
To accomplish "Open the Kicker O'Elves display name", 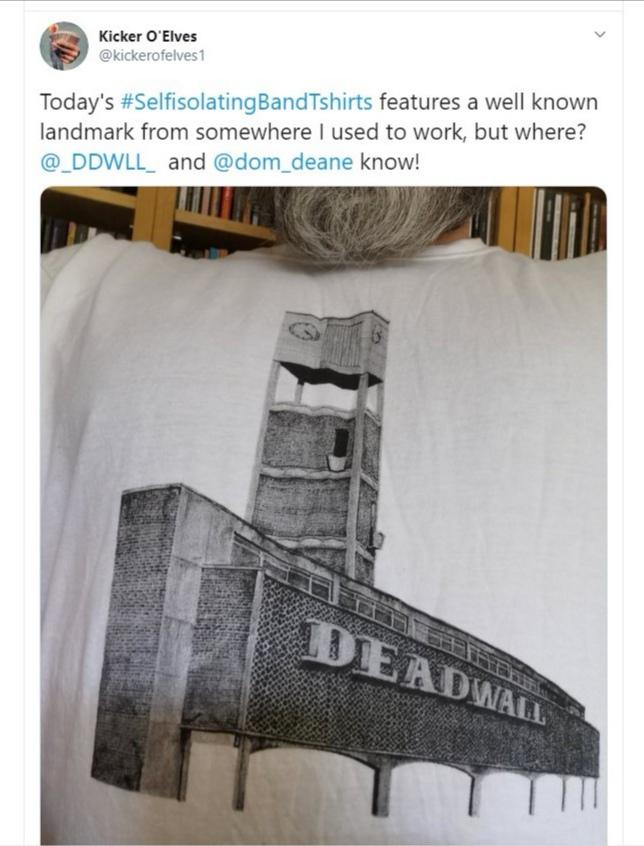I will point(148,36).
